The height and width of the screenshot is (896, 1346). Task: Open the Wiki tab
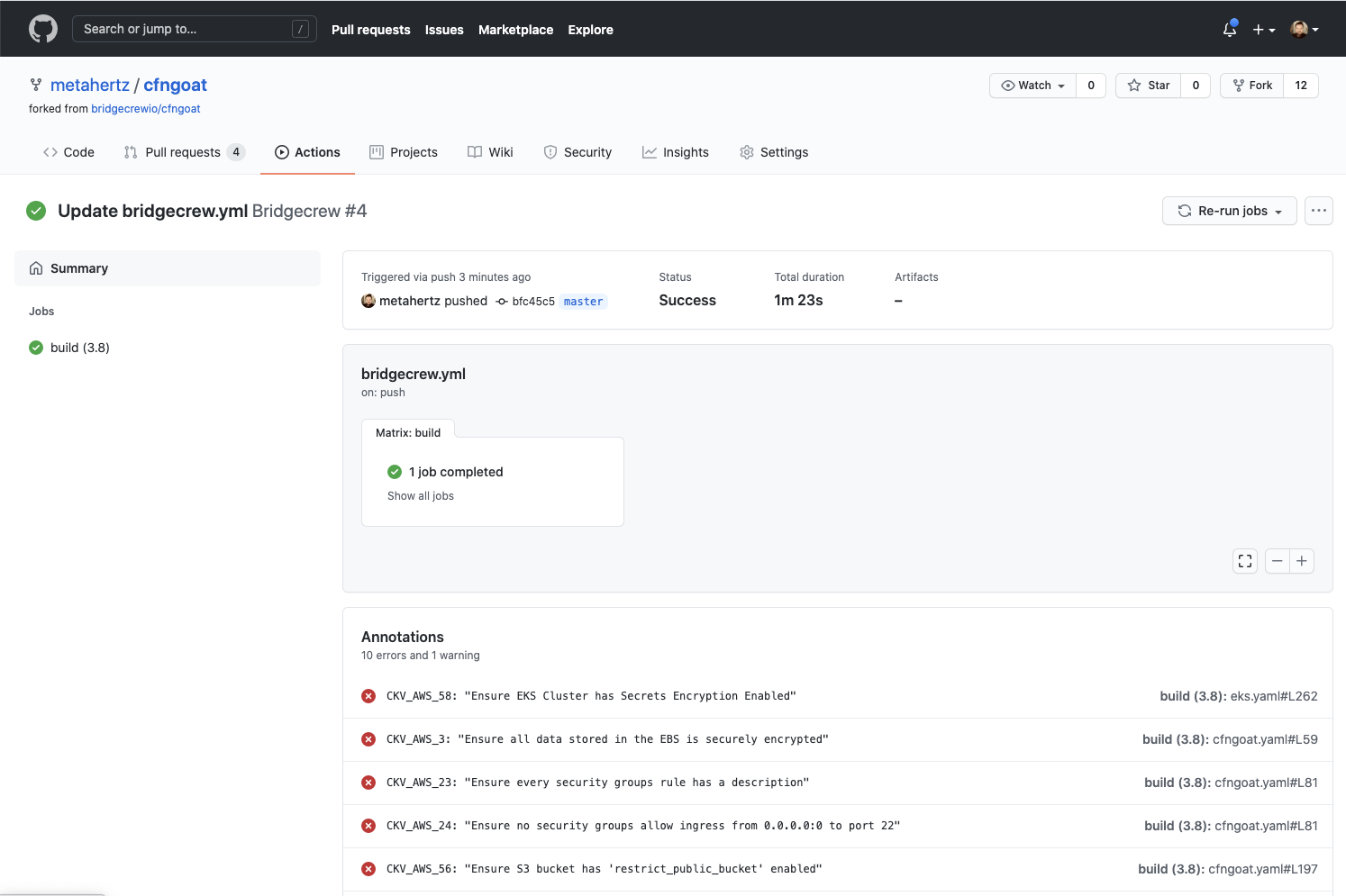[x=490, y=152]
